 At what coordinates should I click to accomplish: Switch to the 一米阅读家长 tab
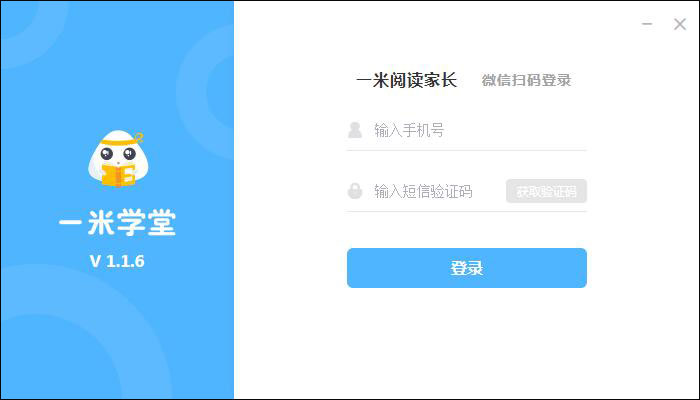coord(407,80)
